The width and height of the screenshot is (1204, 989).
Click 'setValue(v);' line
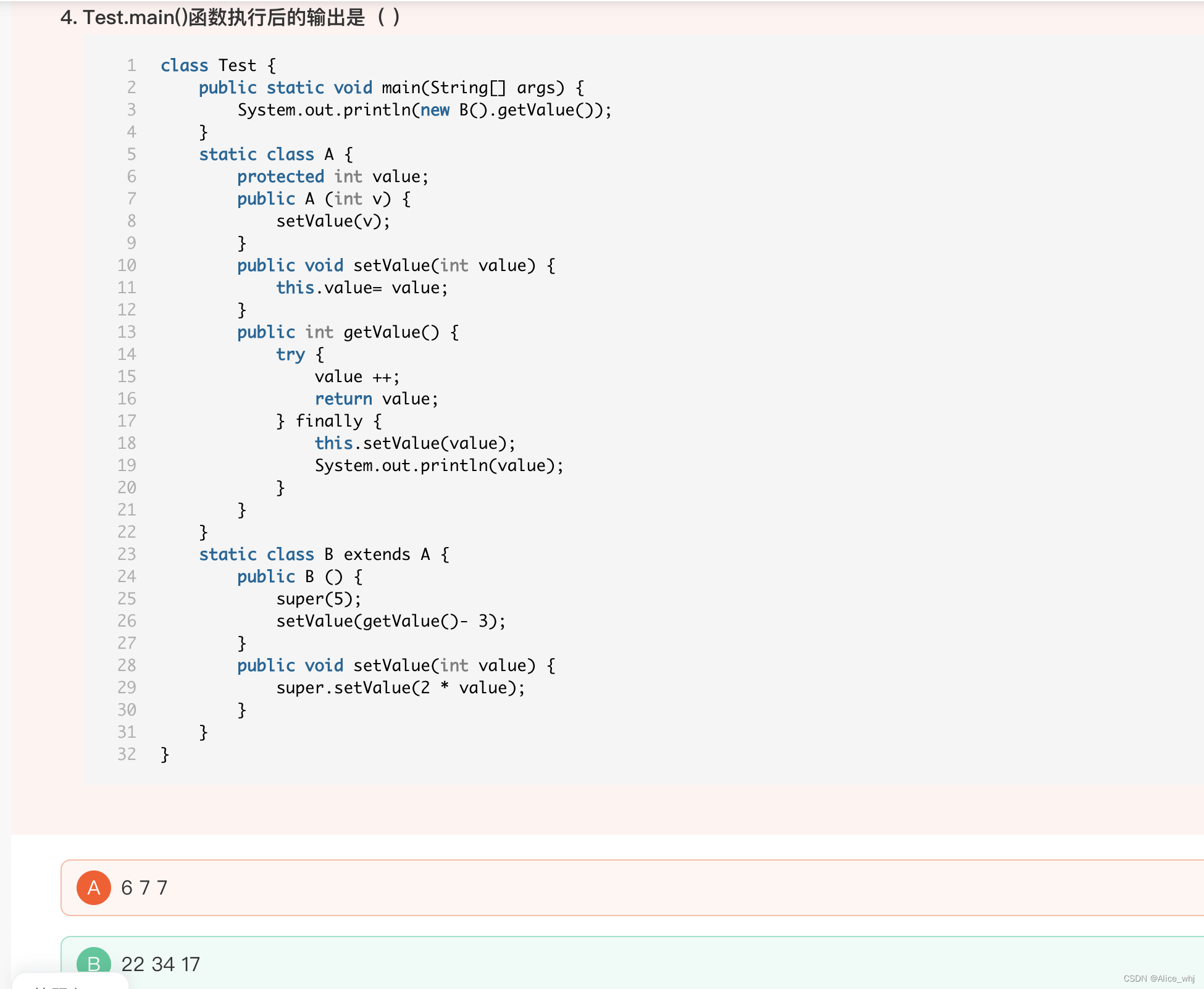tap(333, 221)
